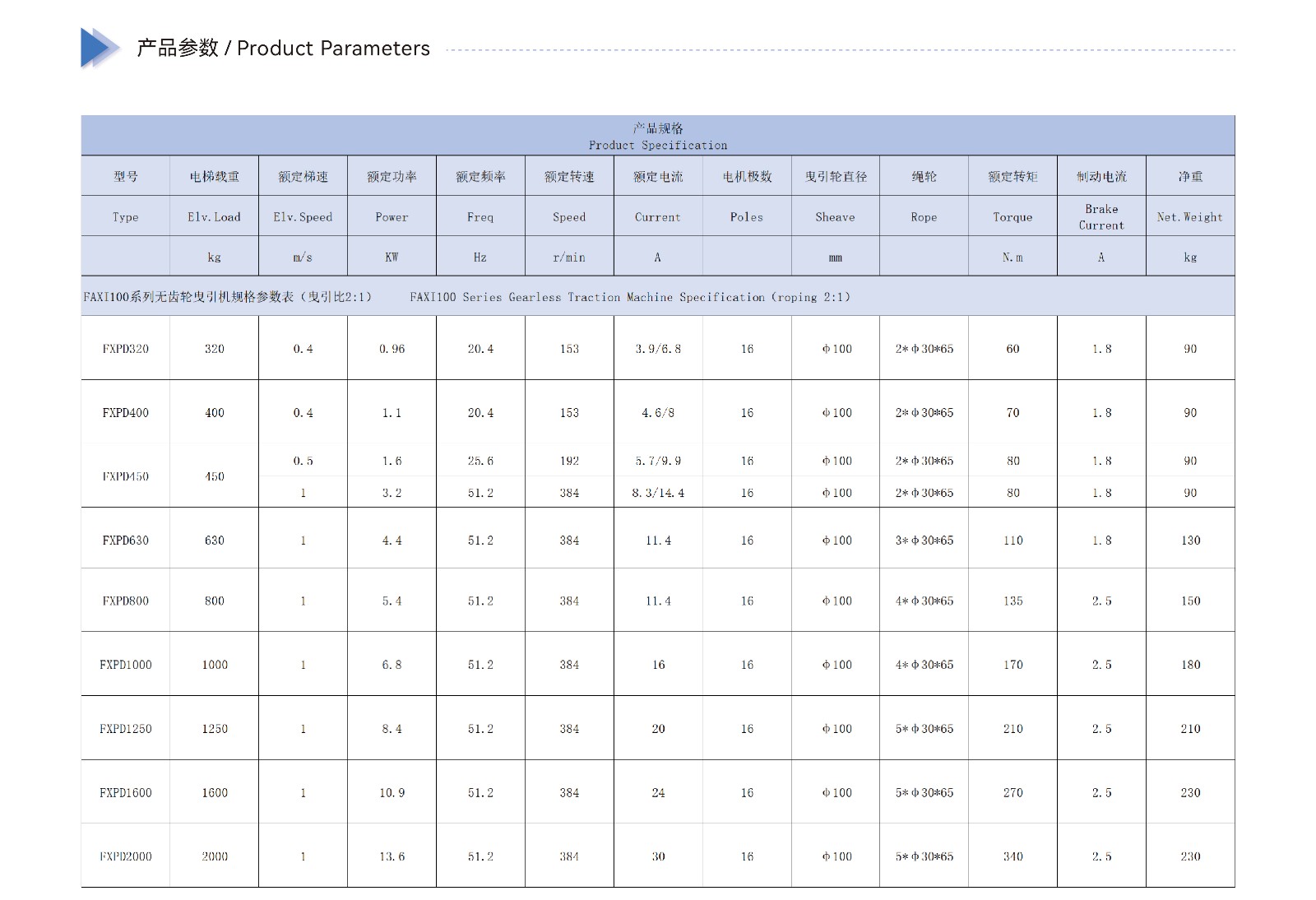Click the '13.6' power value for FXPD2000
This screenshot has width=1316, height=900.
392,856
